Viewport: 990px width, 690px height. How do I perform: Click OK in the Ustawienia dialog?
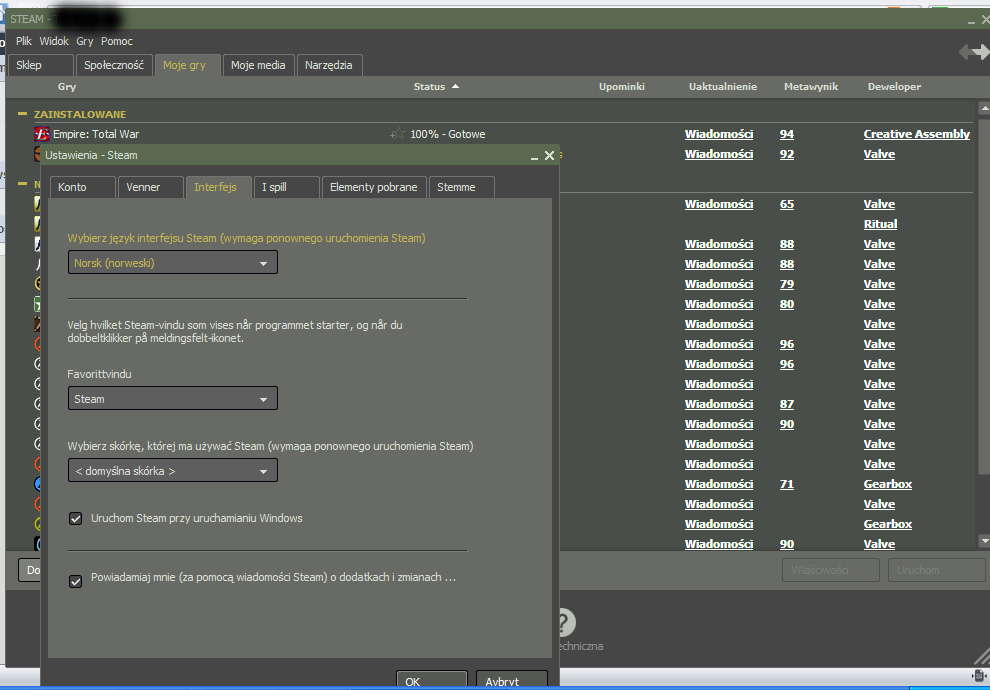tap(432, 681)
